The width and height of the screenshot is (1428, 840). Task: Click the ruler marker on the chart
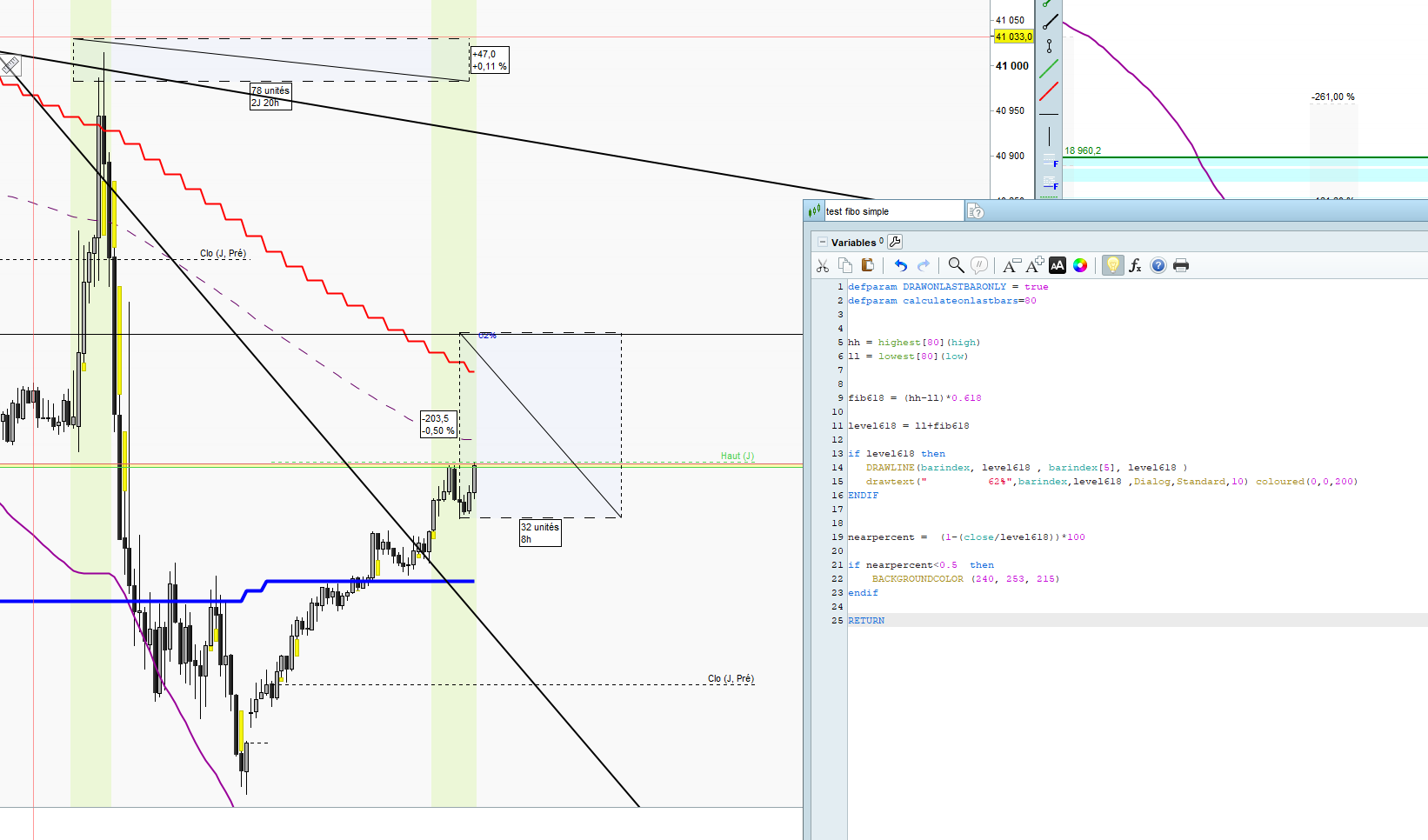tap(10, 65)
